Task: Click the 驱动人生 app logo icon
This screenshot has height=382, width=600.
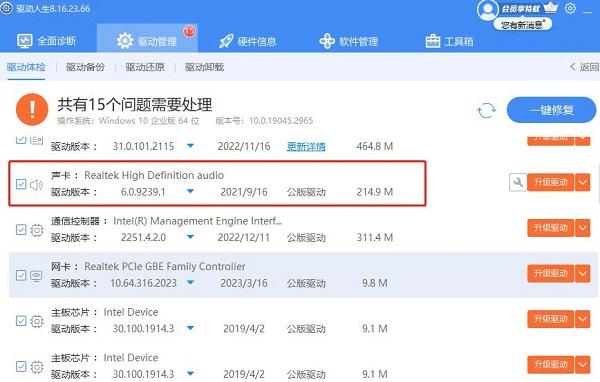Action: 7,8
